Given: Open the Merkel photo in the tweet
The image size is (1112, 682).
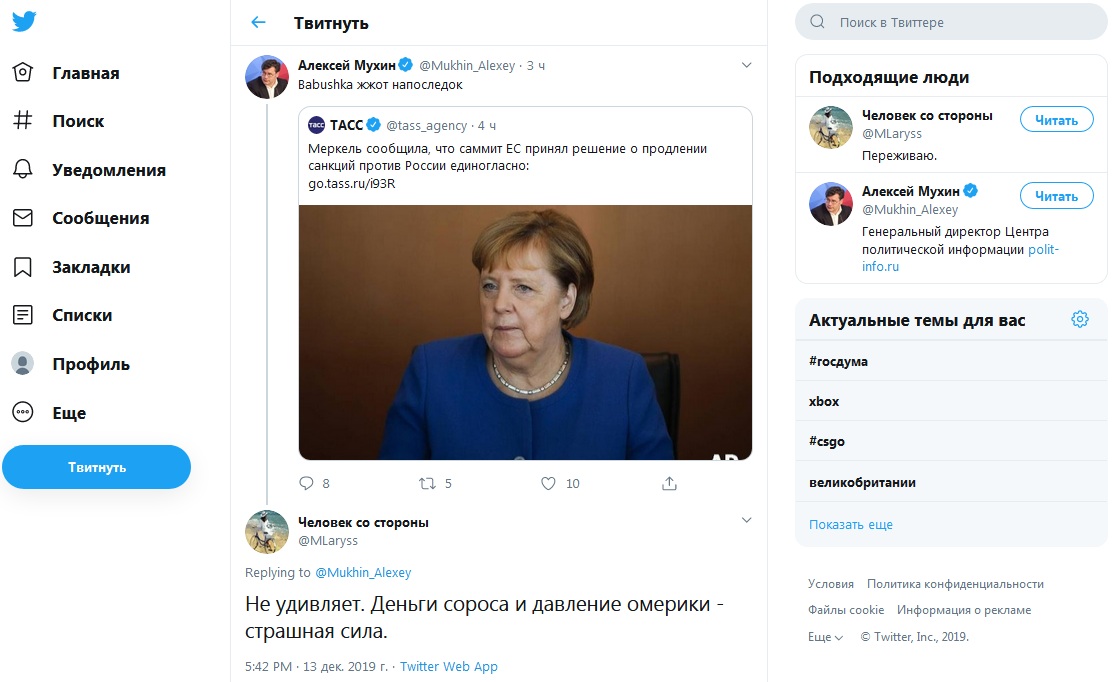Looking at the screenshot, I should 525,332.
